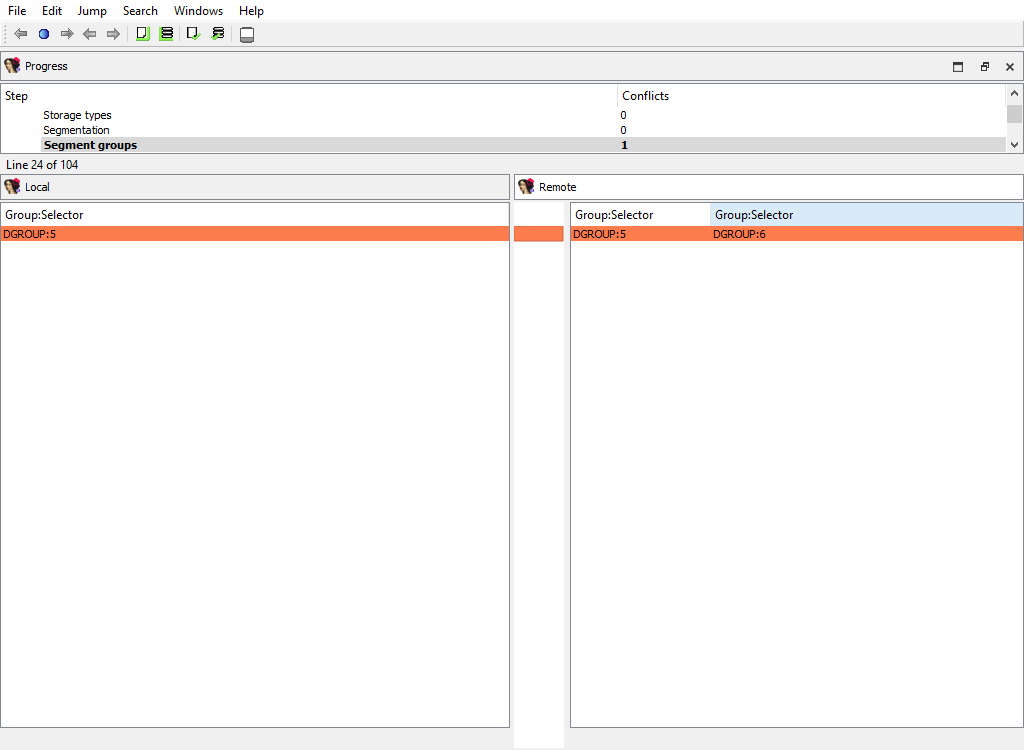This screenshot has width=1024, height=750.
Task: Click the green single-page toolbar icon
Action: point(142,34)
